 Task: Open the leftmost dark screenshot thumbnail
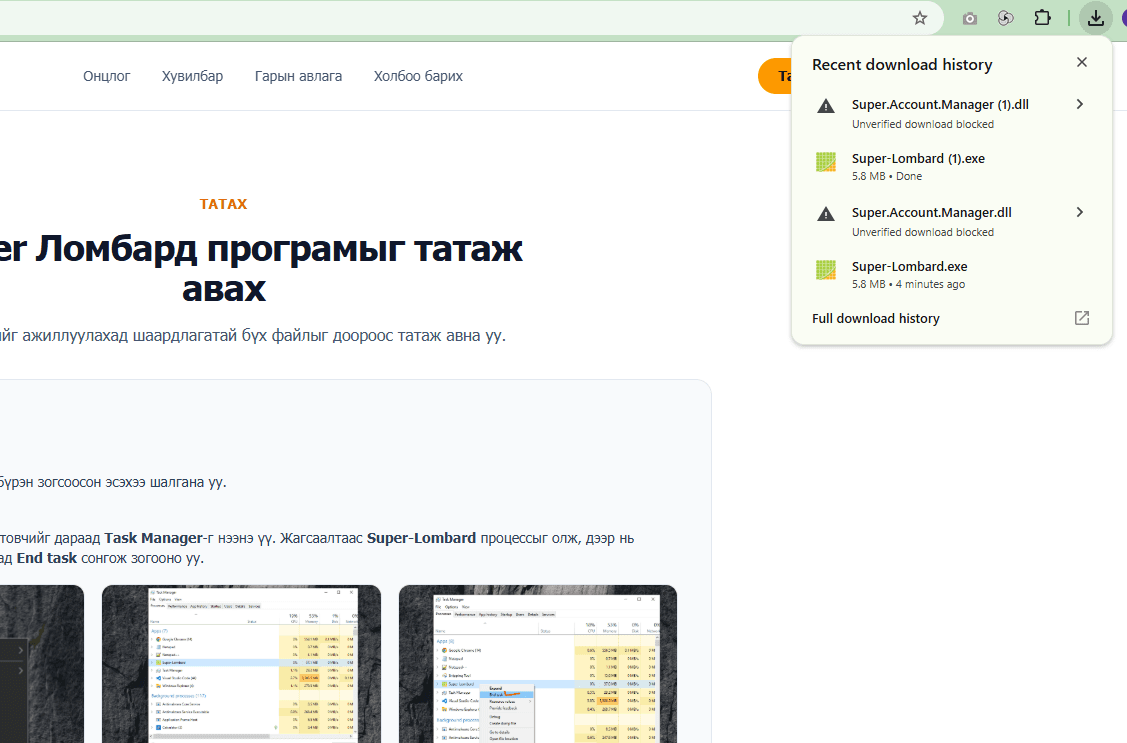pos(42,664)
